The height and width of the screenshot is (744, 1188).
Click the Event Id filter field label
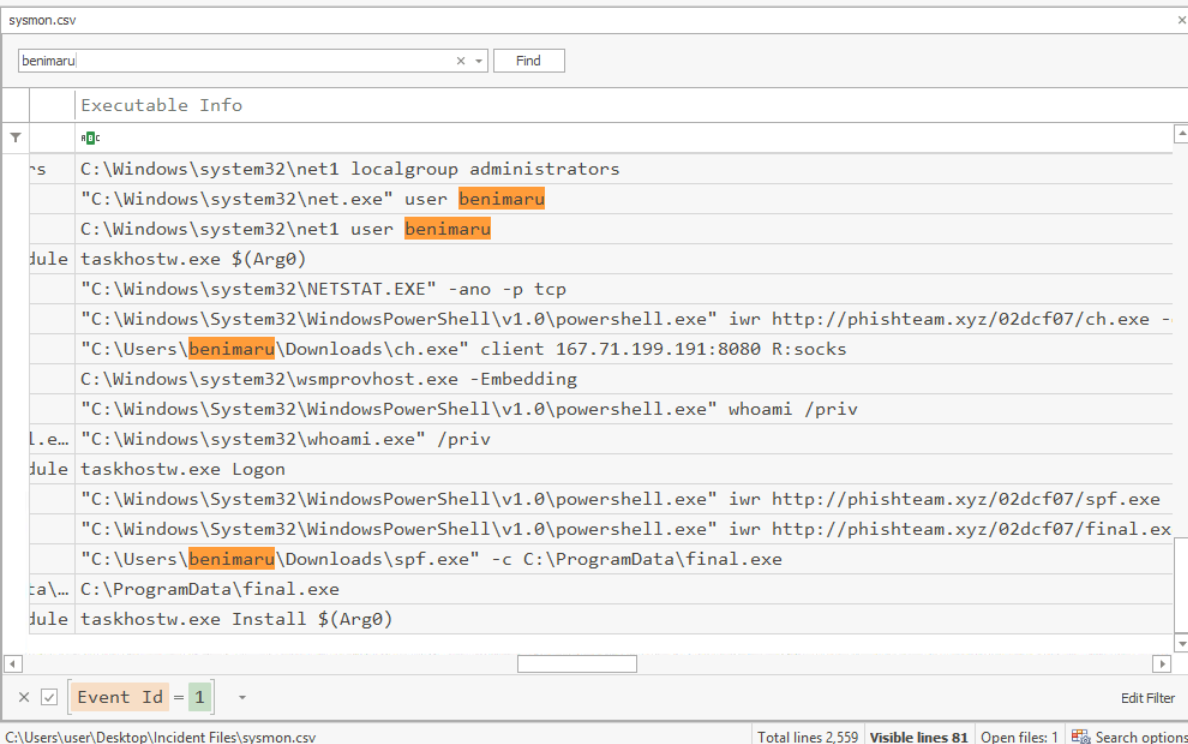(120, 697)
